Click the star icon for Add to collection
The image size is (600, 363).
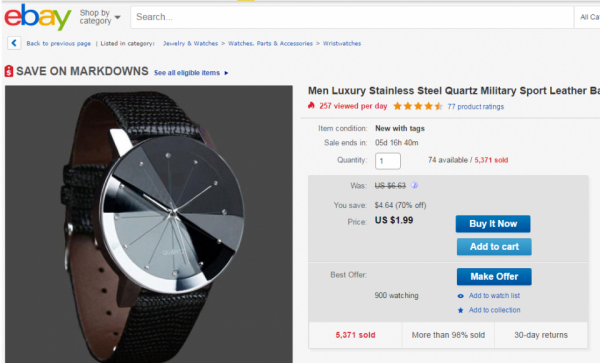[x=461, y=310]
